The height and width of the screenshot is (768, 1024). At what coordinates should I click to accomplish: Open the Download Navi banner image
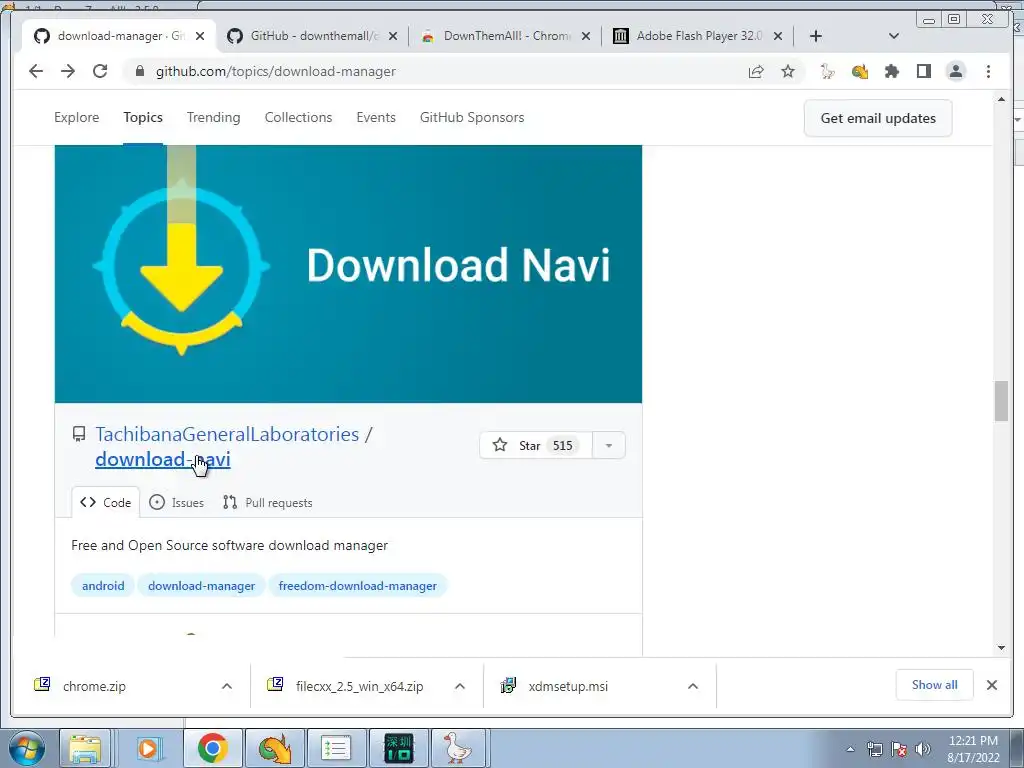pos(348,274)
